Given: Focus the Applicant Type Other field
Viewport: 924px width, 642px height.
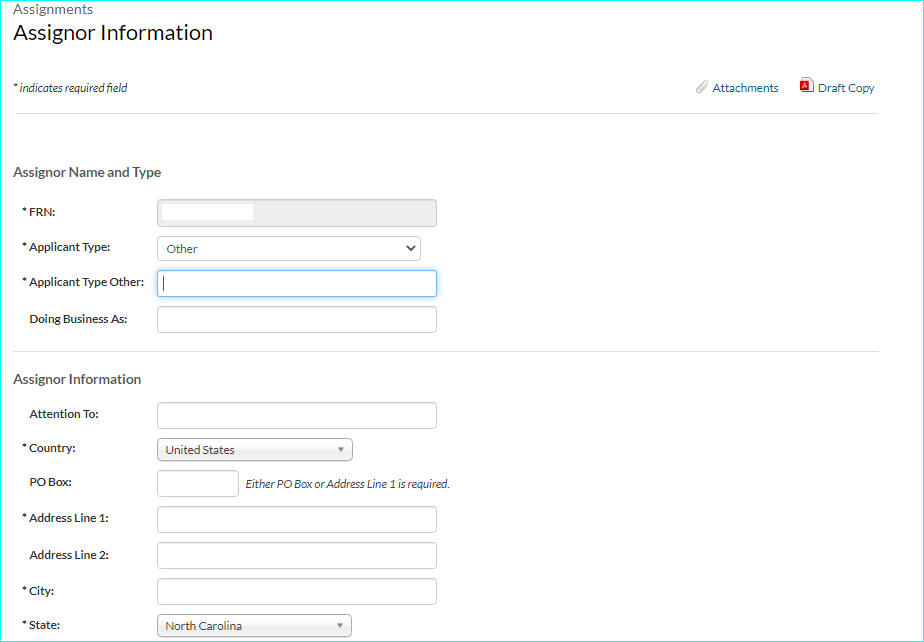Looking at the screenshot, I should [296, 283].
